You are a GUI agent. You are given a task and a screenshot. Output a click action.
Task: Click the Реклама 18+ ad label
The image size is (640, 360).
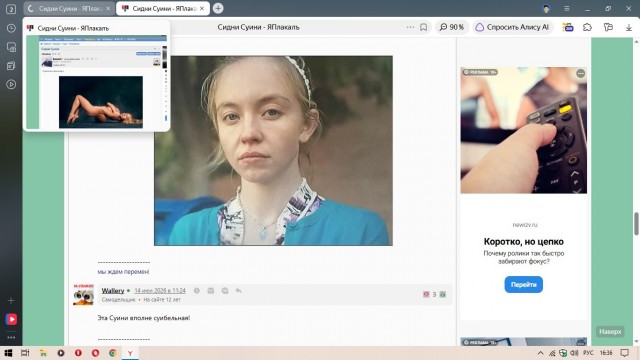click(x=480, y=72)
